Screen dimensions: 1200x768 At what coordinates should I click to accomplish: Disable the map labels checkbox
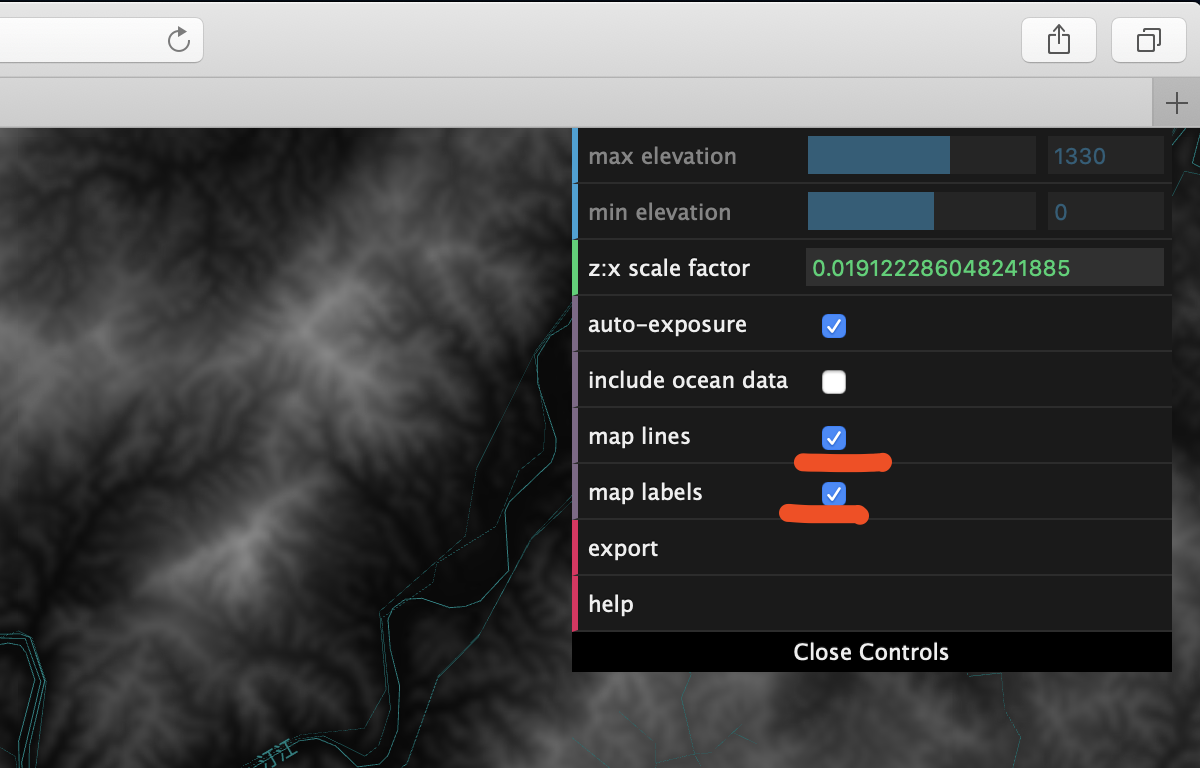coord(833,493)
